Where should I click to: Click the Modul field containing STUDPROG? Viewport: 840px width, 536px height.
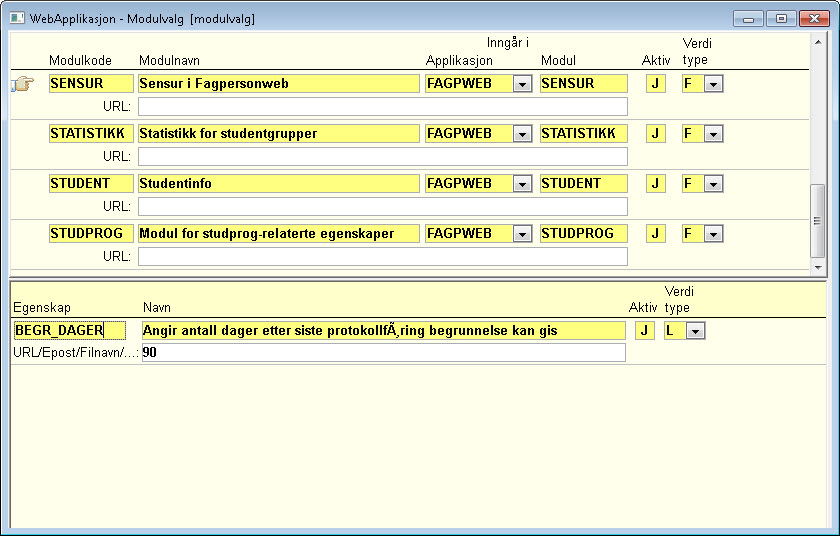coord(583,233)
